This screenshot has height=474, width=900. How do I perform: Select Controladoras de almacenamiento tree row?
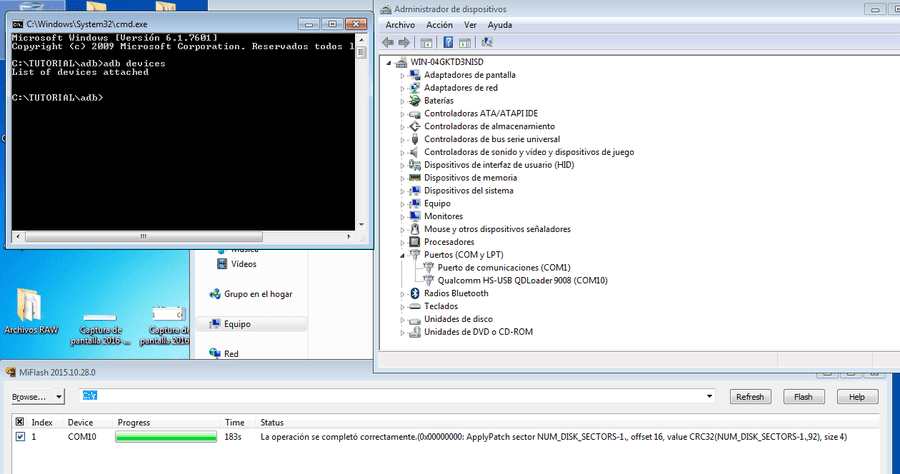(x=489, y=126)
